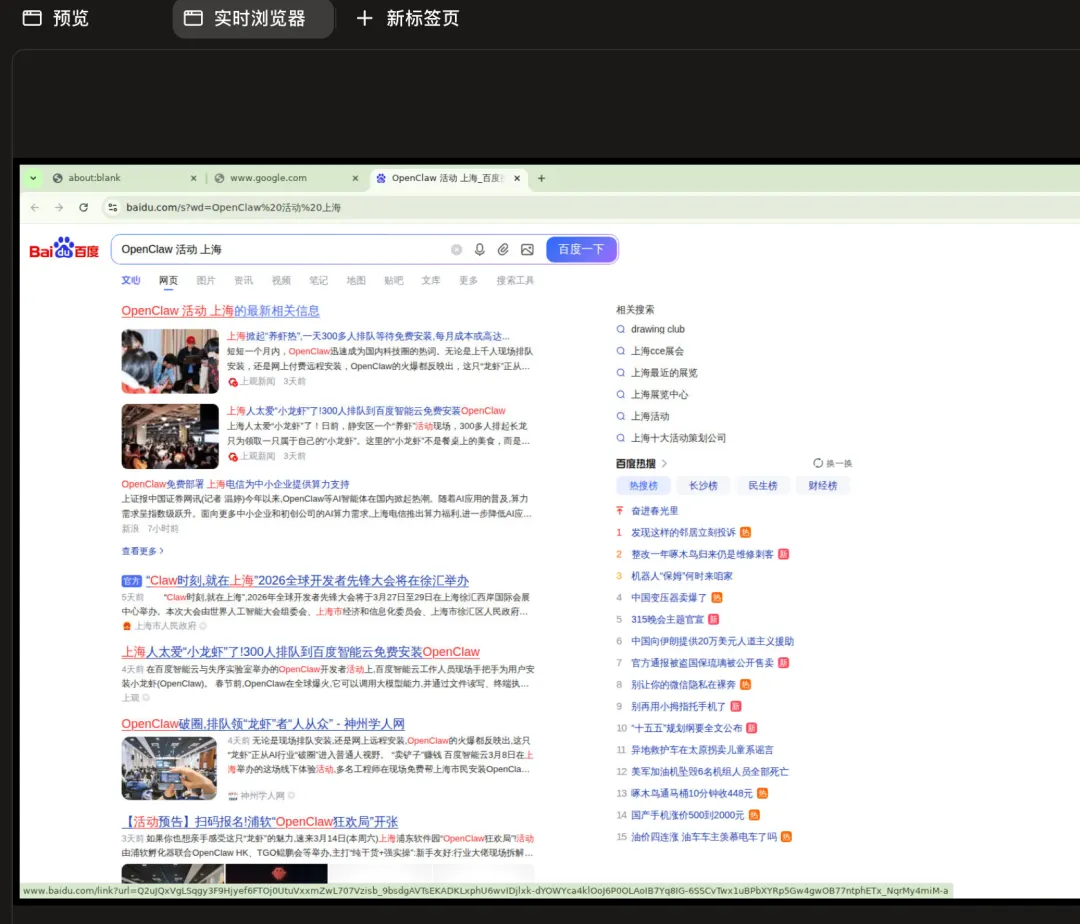Clear the search box with the X icon
Screen dimensions: 1080x924
(456, 249)
